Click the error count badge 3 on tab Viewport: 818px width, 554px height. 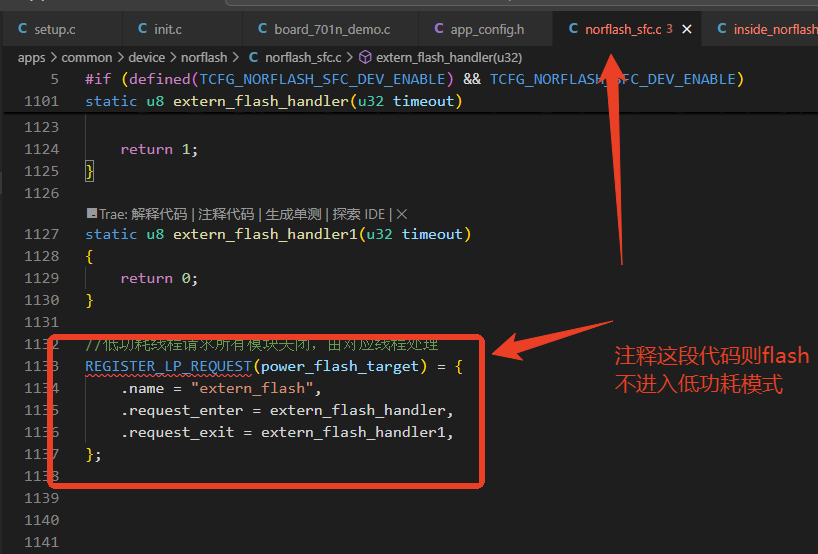click(x=669, y=29)
